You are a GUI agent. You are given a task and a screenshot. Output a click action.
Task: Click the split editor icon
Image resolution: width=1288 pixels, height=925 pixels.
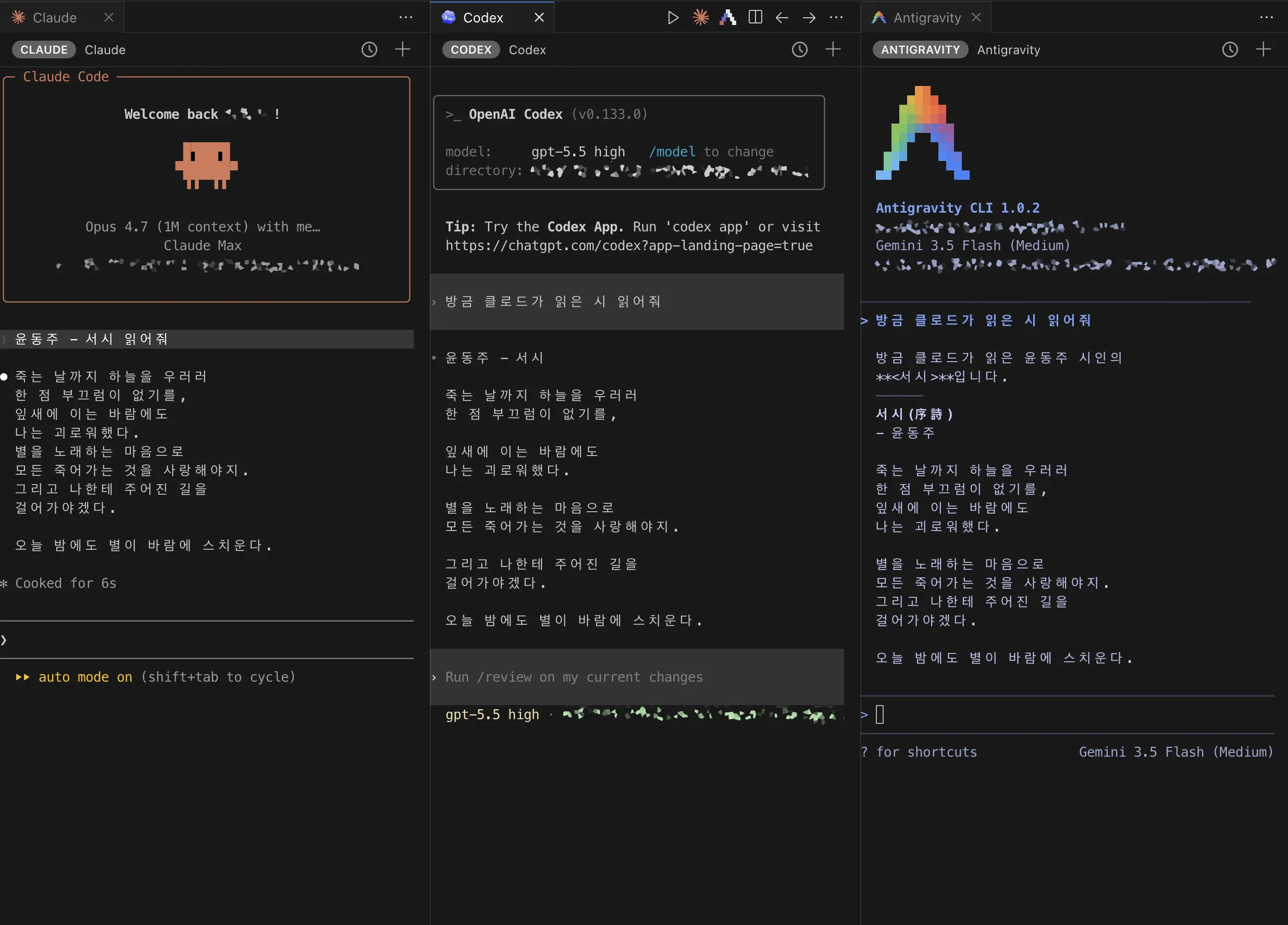[756, 18]
